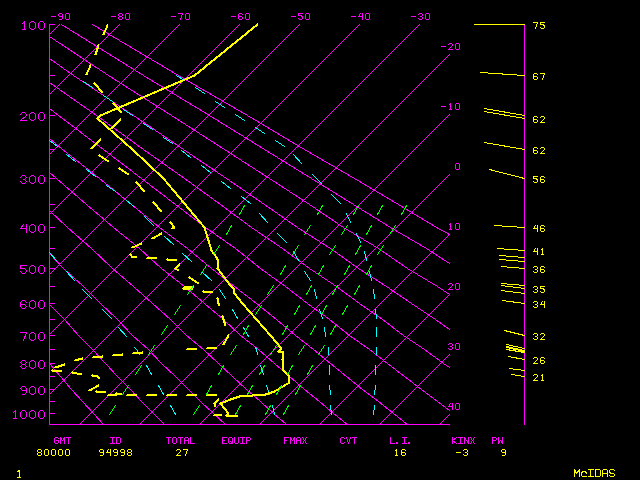This screenshot has height=480, width=640.
Task: Click the KINX header label
Action: coord(462,440)
